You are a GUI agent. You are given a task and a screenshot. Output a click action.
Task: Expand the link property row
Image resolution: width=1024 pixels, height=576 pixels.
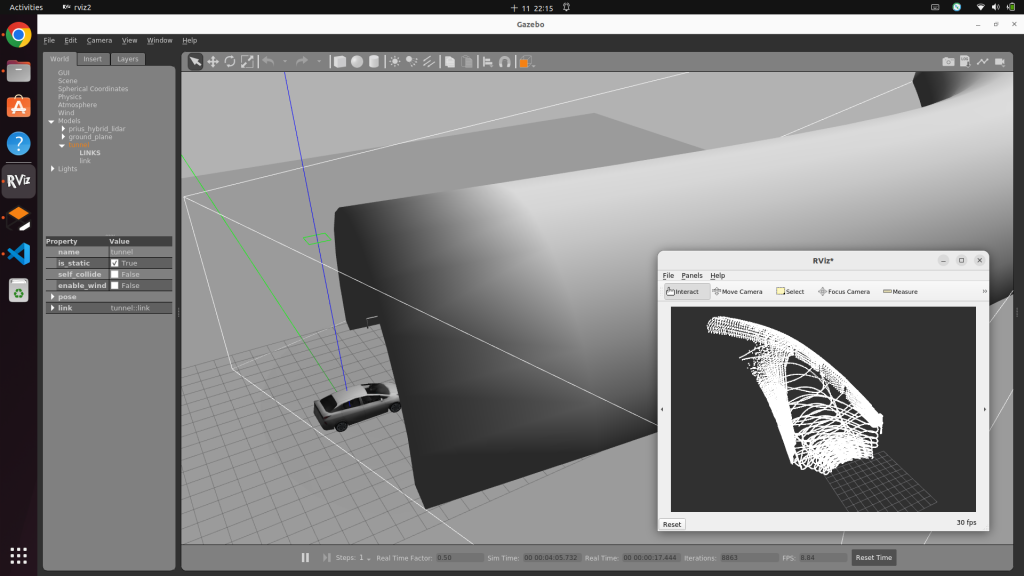pos(53,308)
